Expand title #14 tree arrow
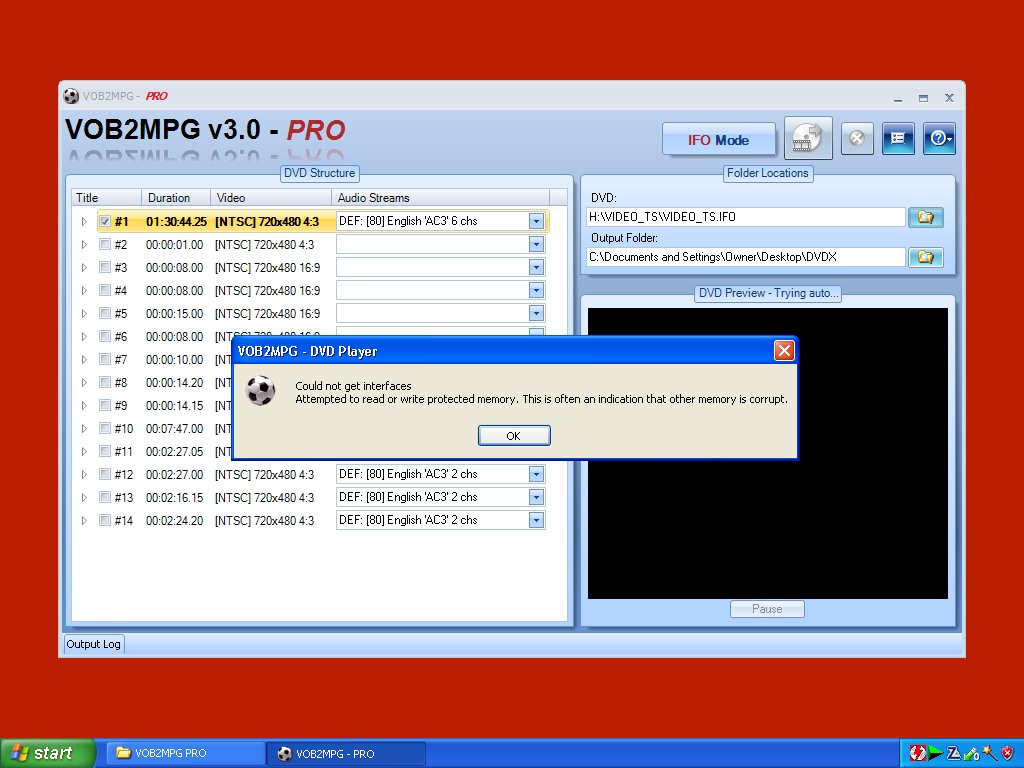1024x768 pixels. pos(84,520)
